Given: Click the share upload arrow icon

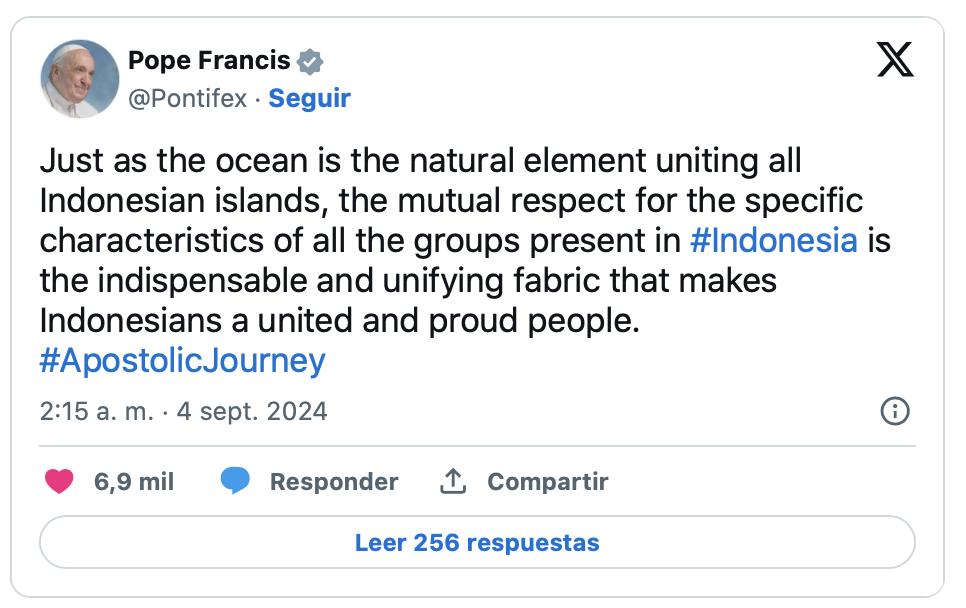Looking at the screenshot, I should point(453,482).
